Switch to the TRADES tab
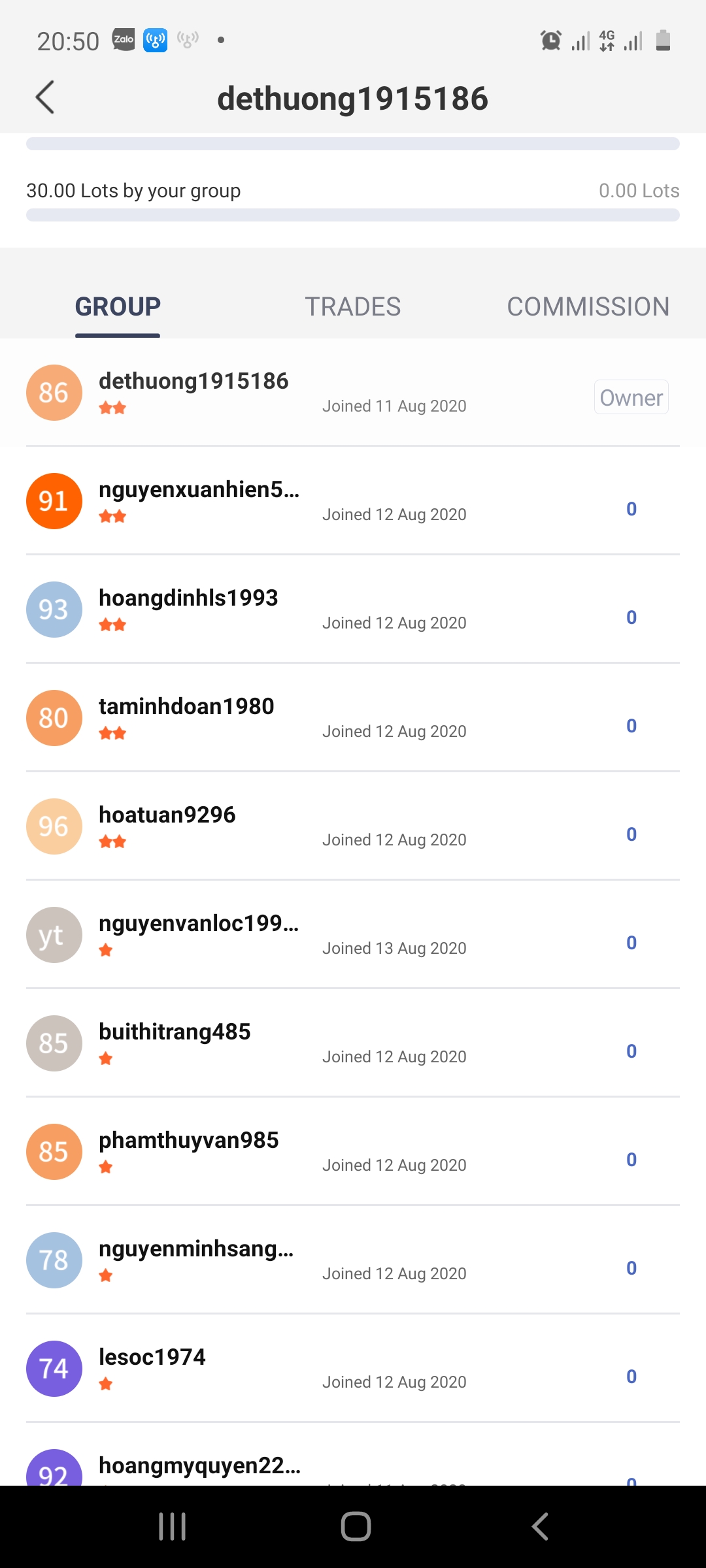Viewport: 706px width, 1568px height. [x=353, y=306]
